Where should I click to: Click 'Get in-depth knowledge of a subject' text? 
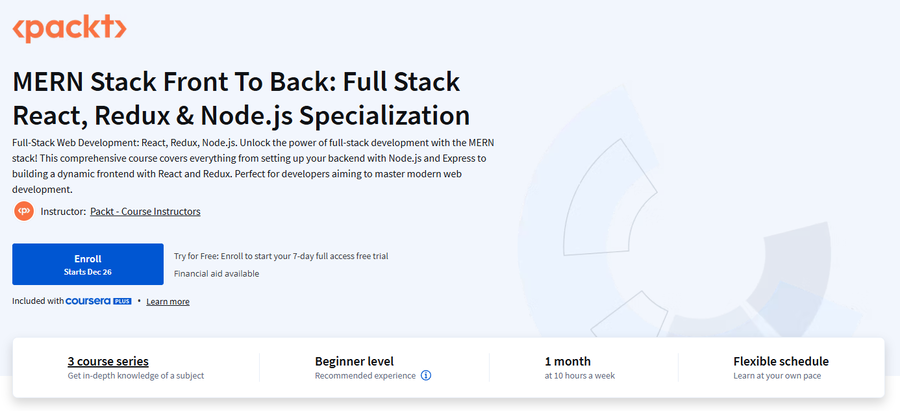(x=136, y=376)
